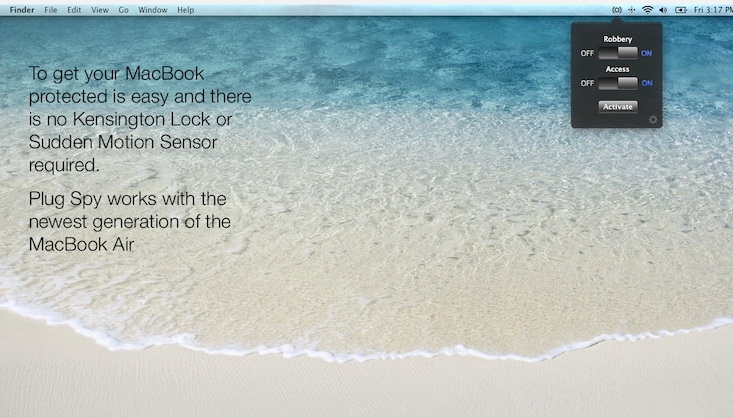Screen dimensions: 733x418
Task: Click the Plug Spy menu bar icon
Action: 617,10
